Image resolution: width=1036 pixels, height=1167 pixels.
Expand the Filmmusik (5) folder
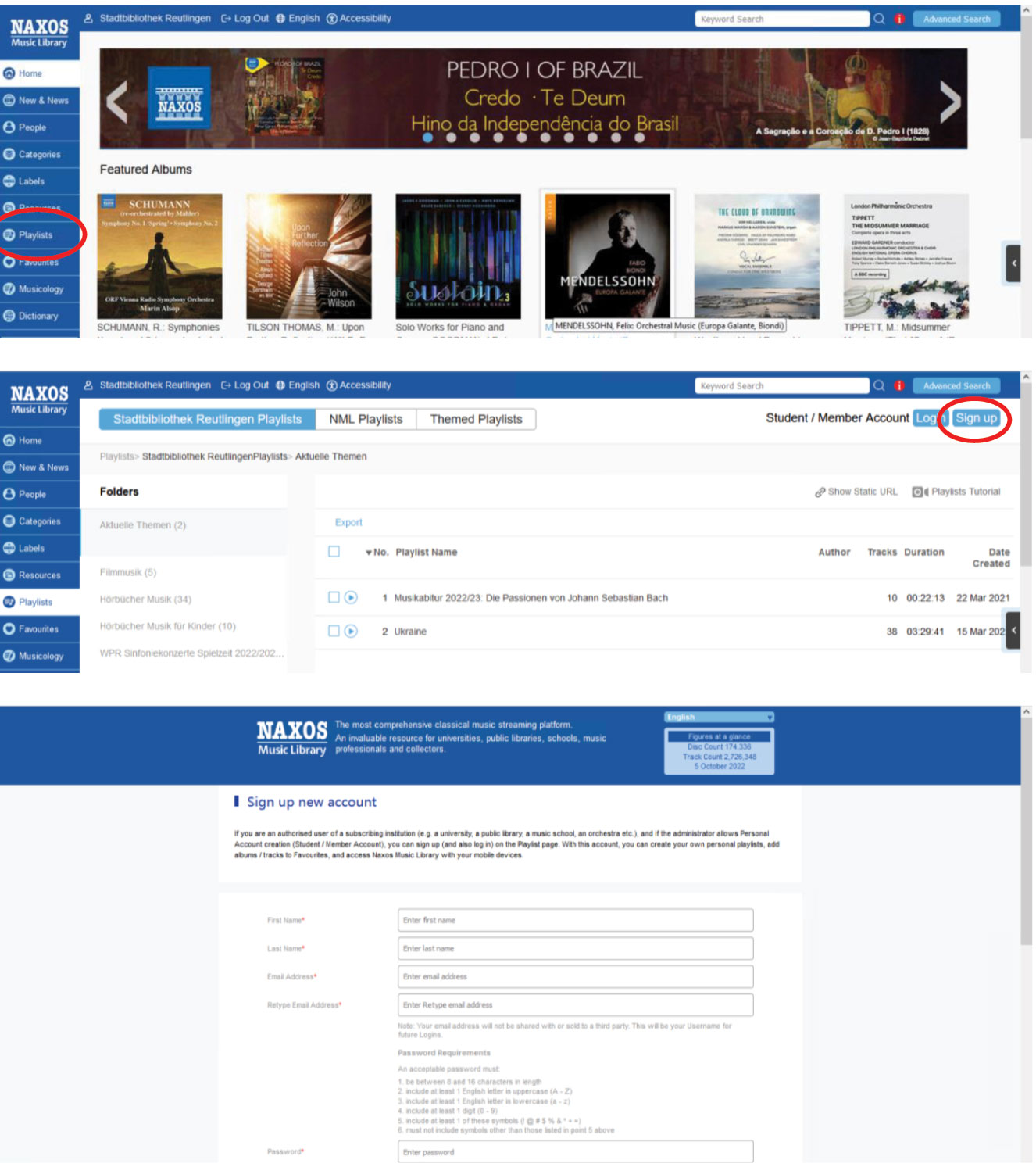(x=128, y=573)
